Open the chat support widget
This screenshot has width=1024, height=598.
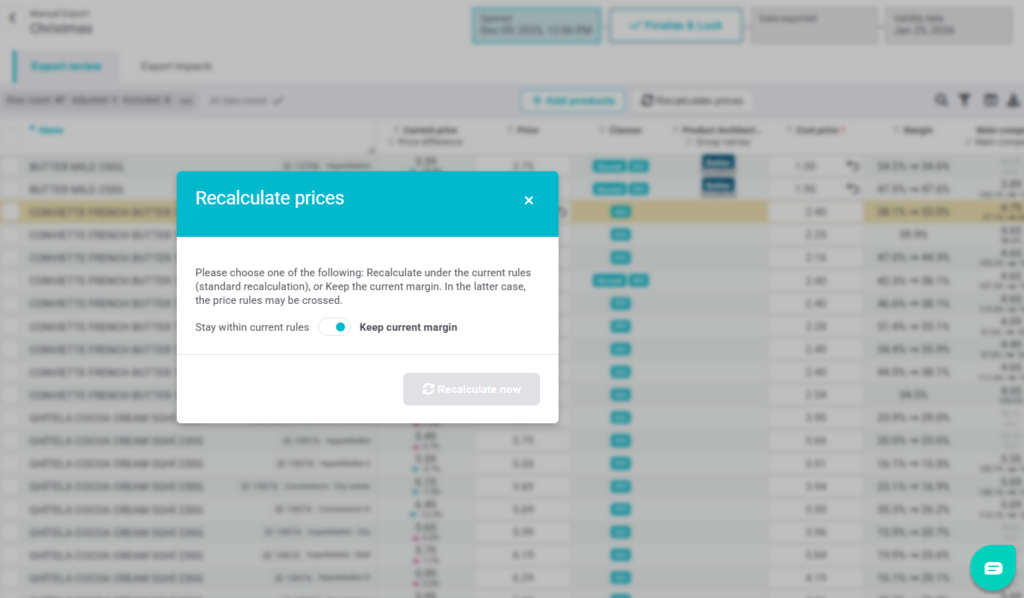(992, 567)
